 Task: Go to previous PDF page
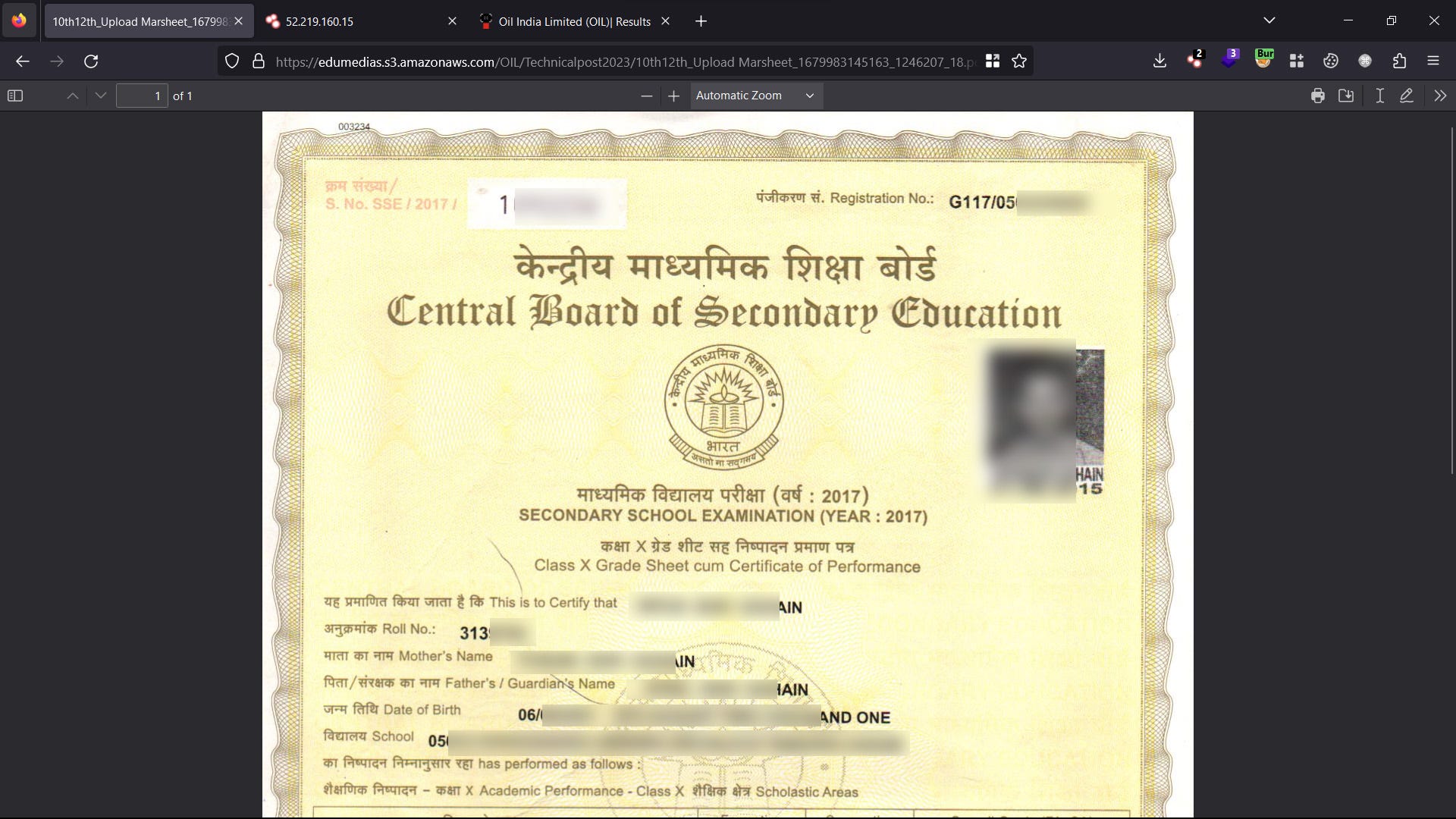(x=73, y=96)
